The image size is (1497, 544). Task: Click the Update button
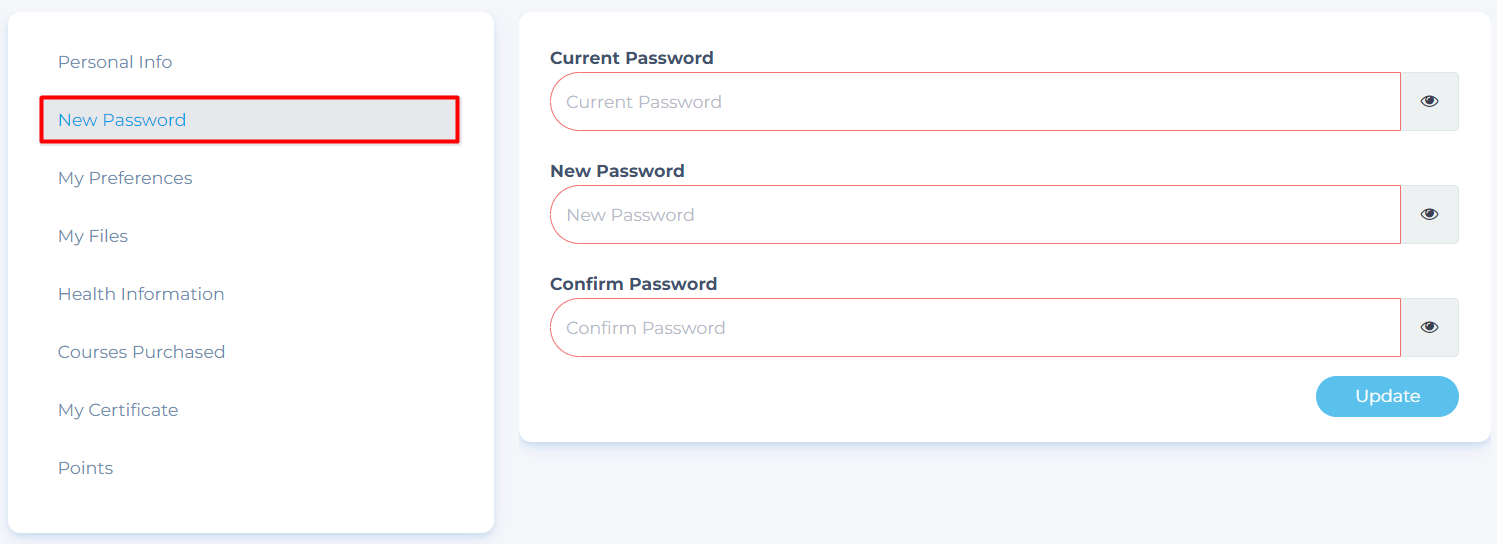pos(1387,396)
